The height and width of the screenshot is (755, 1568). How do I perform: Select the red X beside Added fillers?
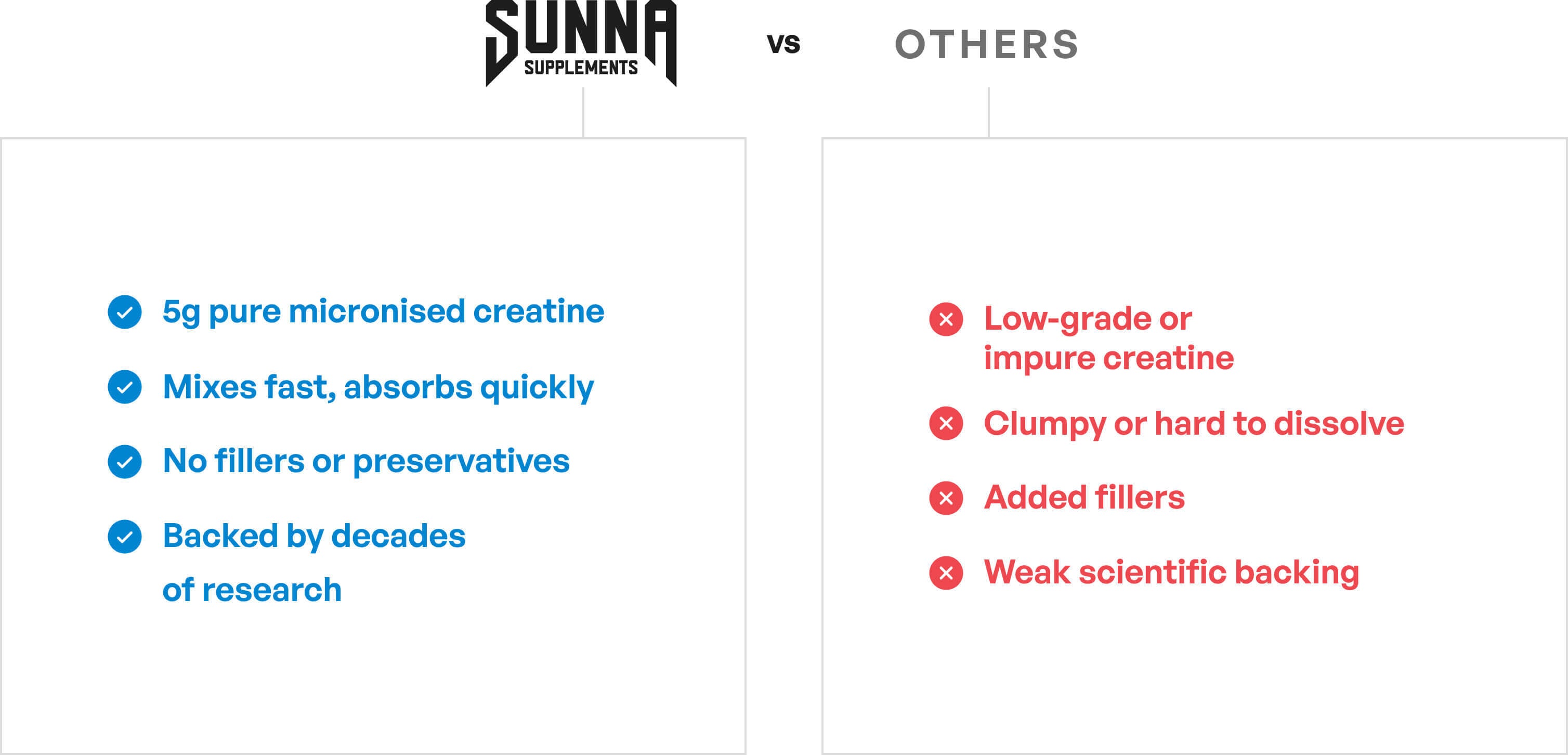click(946, 498)
